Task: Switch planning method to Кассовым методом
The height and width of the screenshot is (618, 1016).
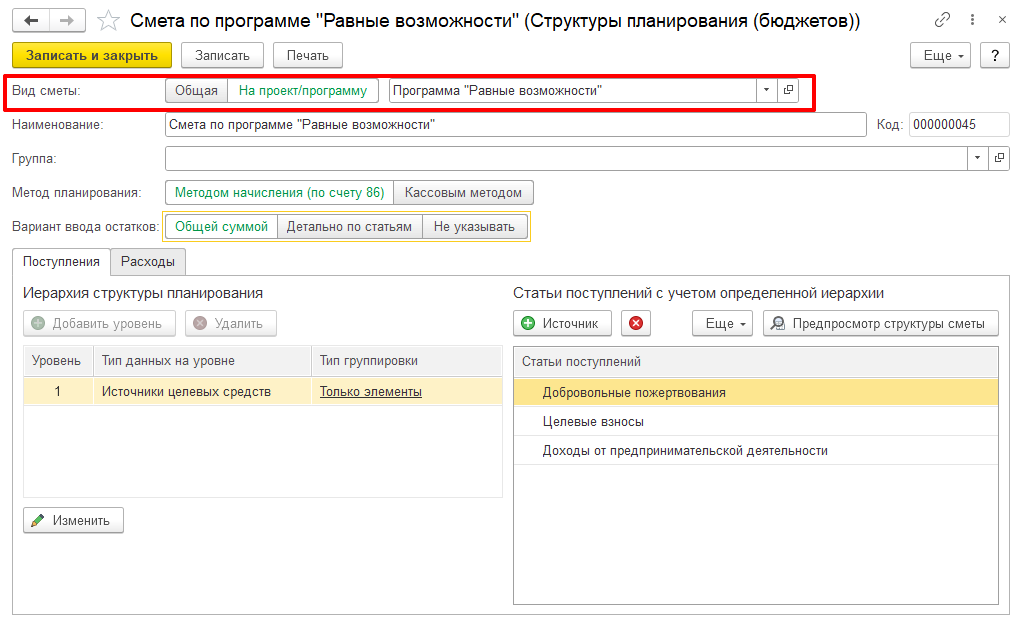Action: 463,192
